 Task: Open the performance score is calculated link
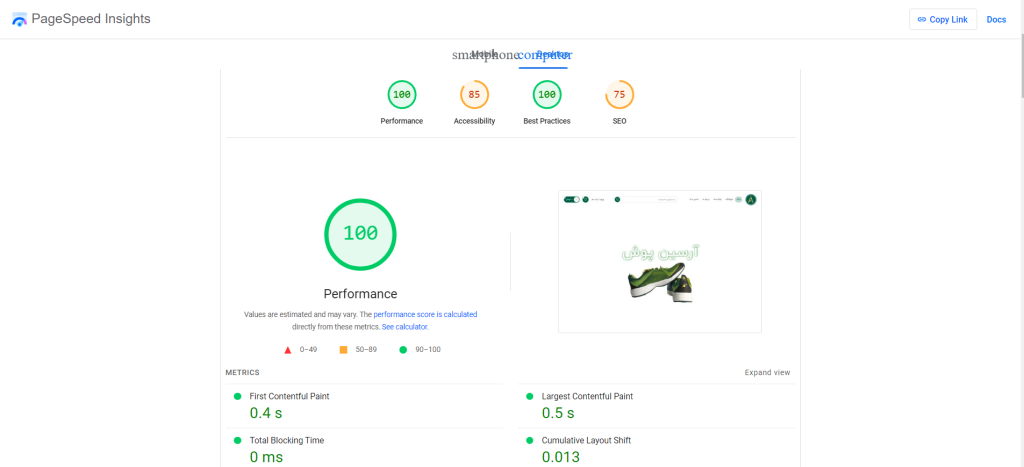425,314
